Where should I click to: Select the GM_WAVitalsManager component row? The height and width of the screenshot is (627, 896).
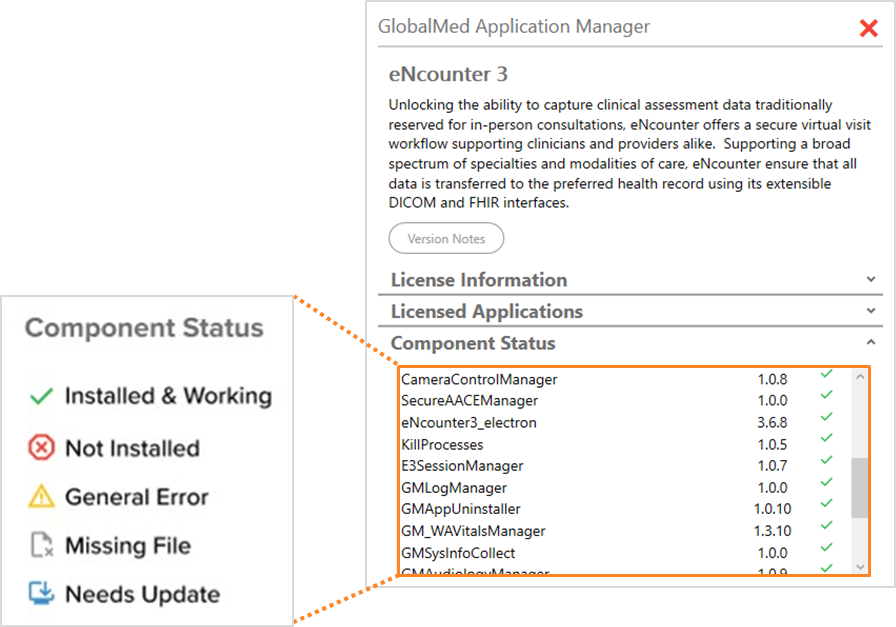pos(473,531)
